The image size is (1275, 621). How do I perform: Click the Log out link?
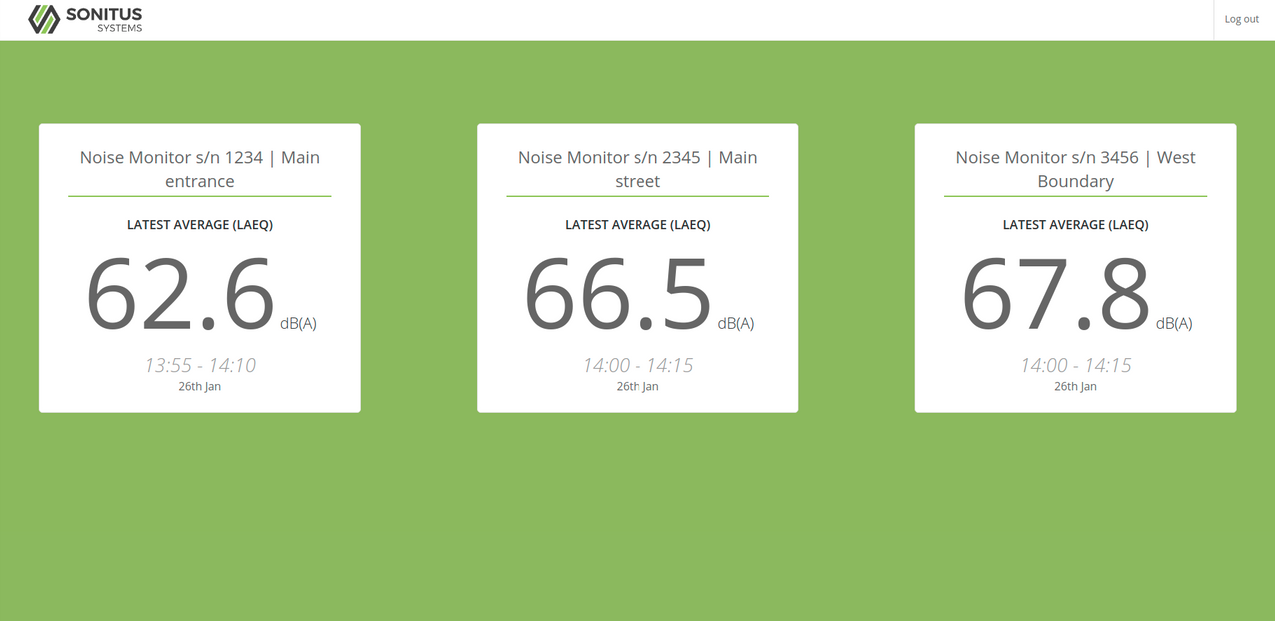(1242, 19)
